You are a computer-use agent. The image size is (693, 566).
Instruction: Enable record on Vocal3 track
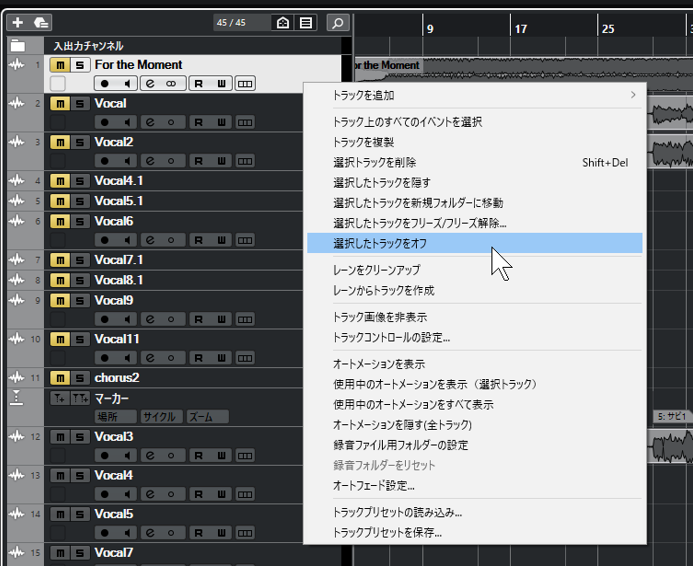[x=105, y=455]
